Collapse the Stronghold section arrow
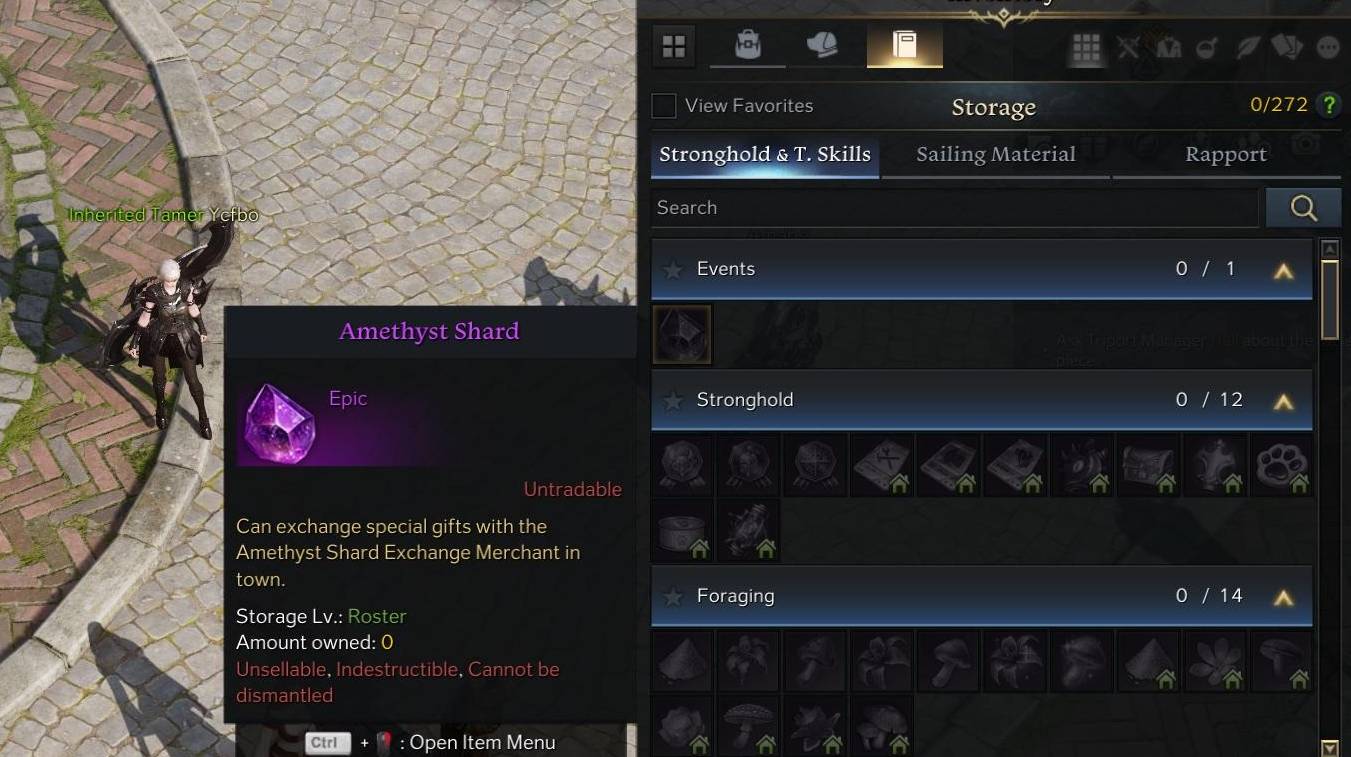1351x757 pixels. coord(1284,401)
